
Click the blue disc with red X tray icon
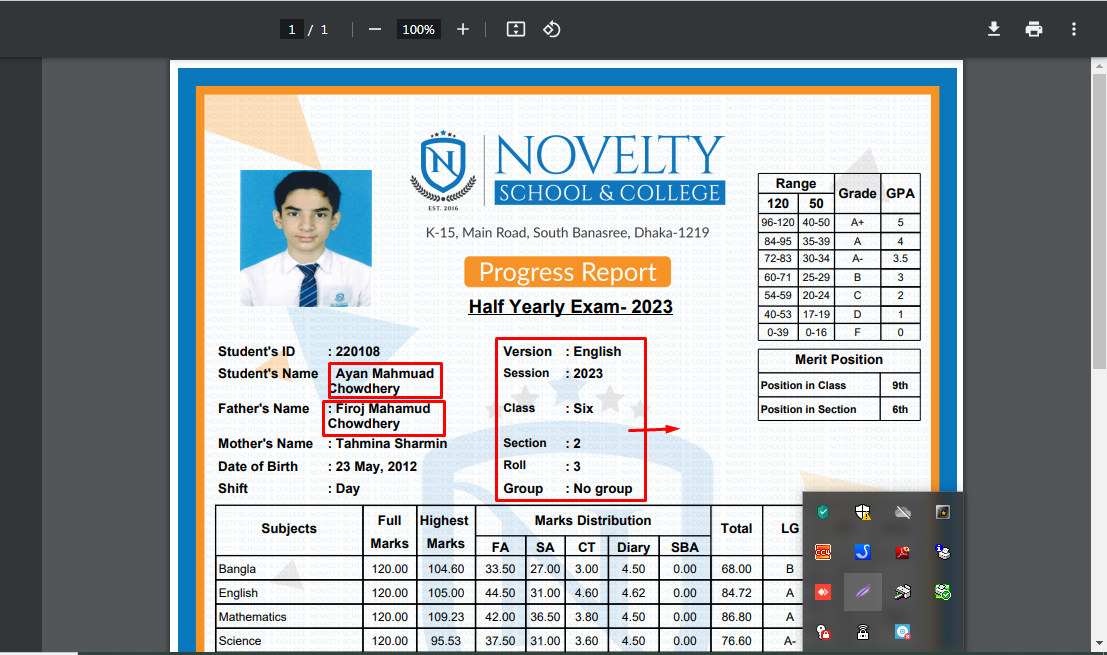point(902,632)
